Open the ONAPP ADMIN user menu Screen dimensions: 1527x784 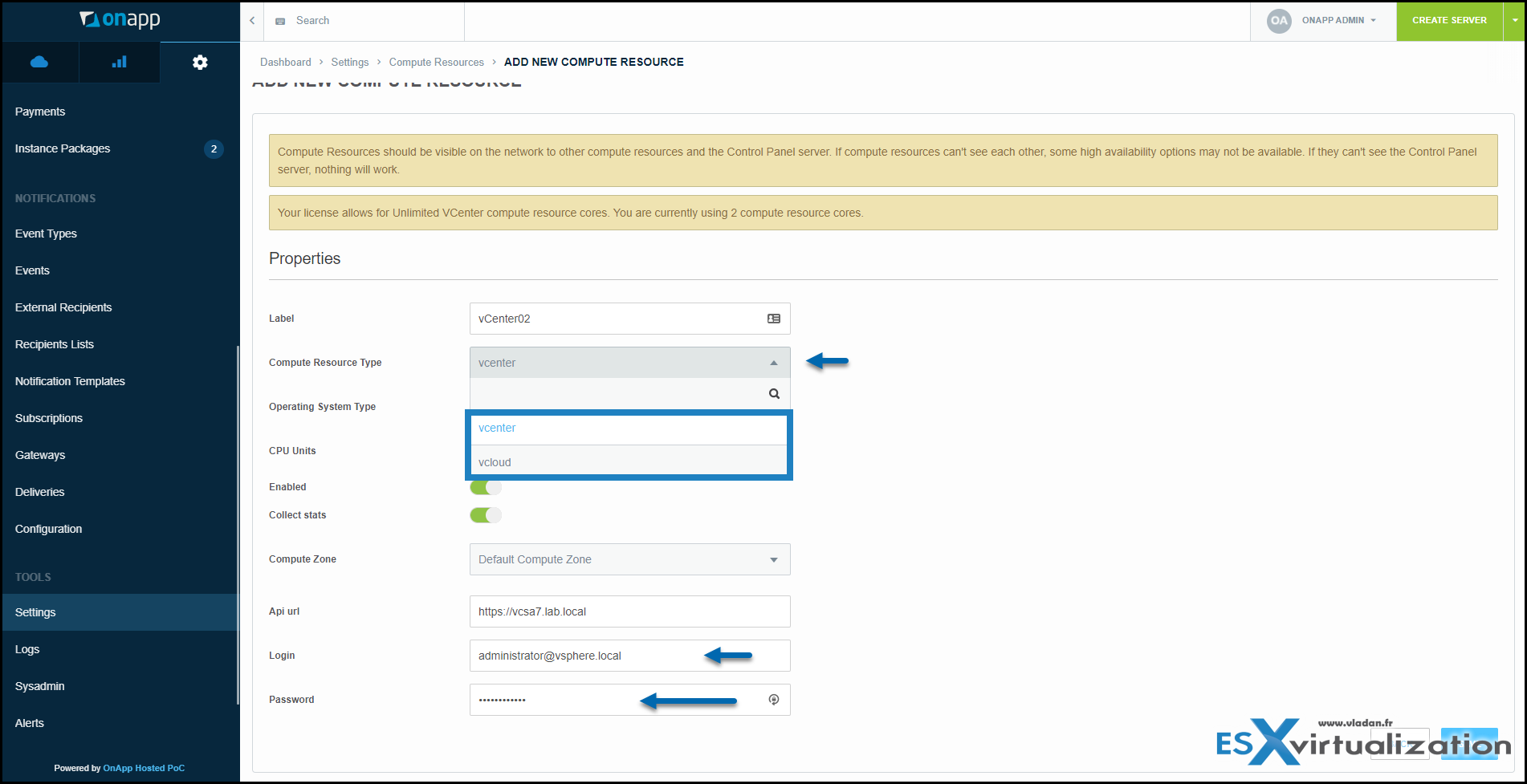pyautogui.click(x=1339, y=21)
